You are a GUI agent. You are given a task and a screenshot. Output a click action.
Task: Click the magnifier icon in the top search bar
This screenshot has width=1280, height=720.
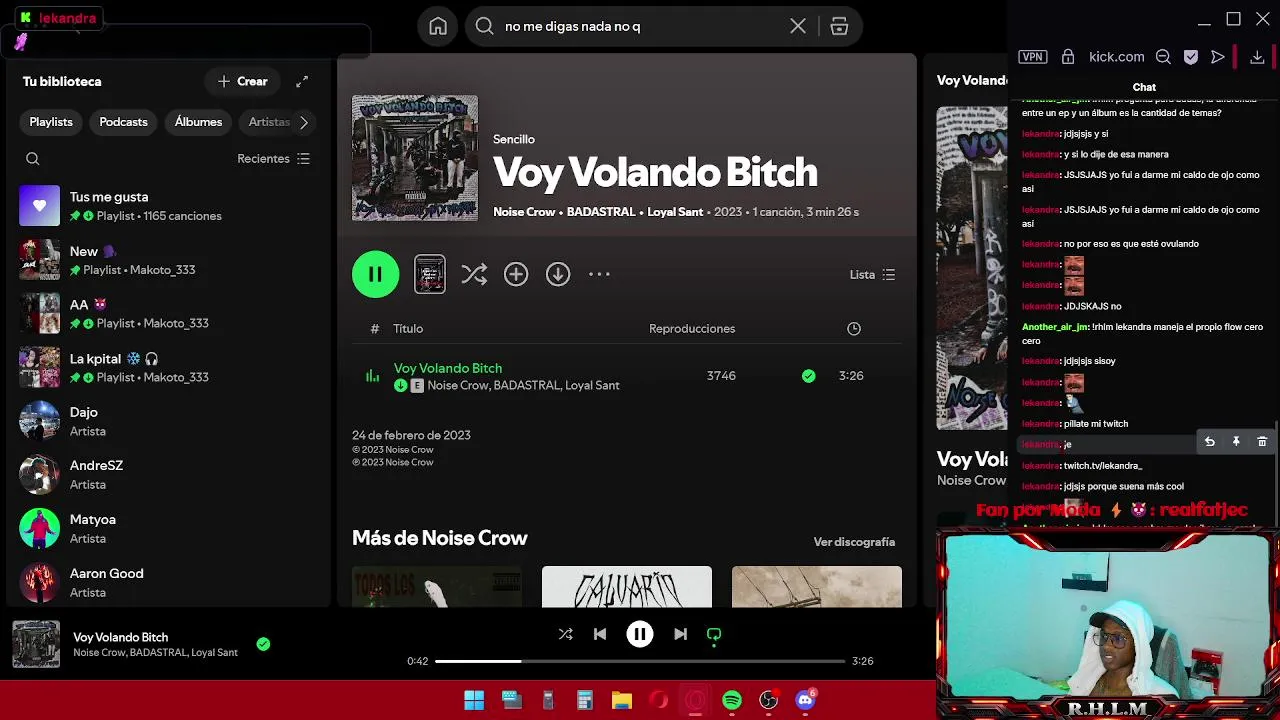click(x=485, y=26)
